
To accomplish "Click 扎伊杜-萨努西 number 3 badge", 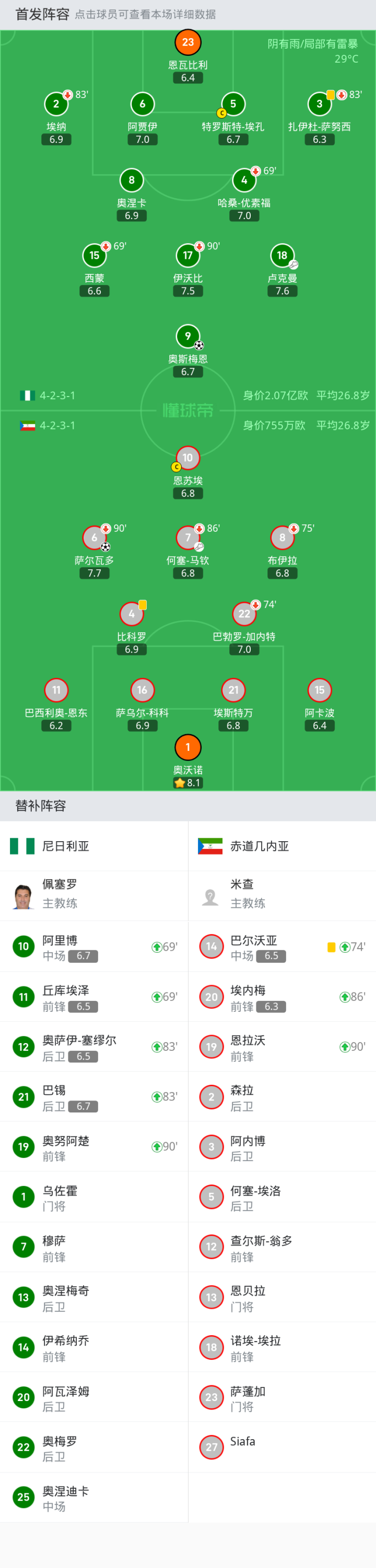I will pyautogui.click(x=319, y=104).
